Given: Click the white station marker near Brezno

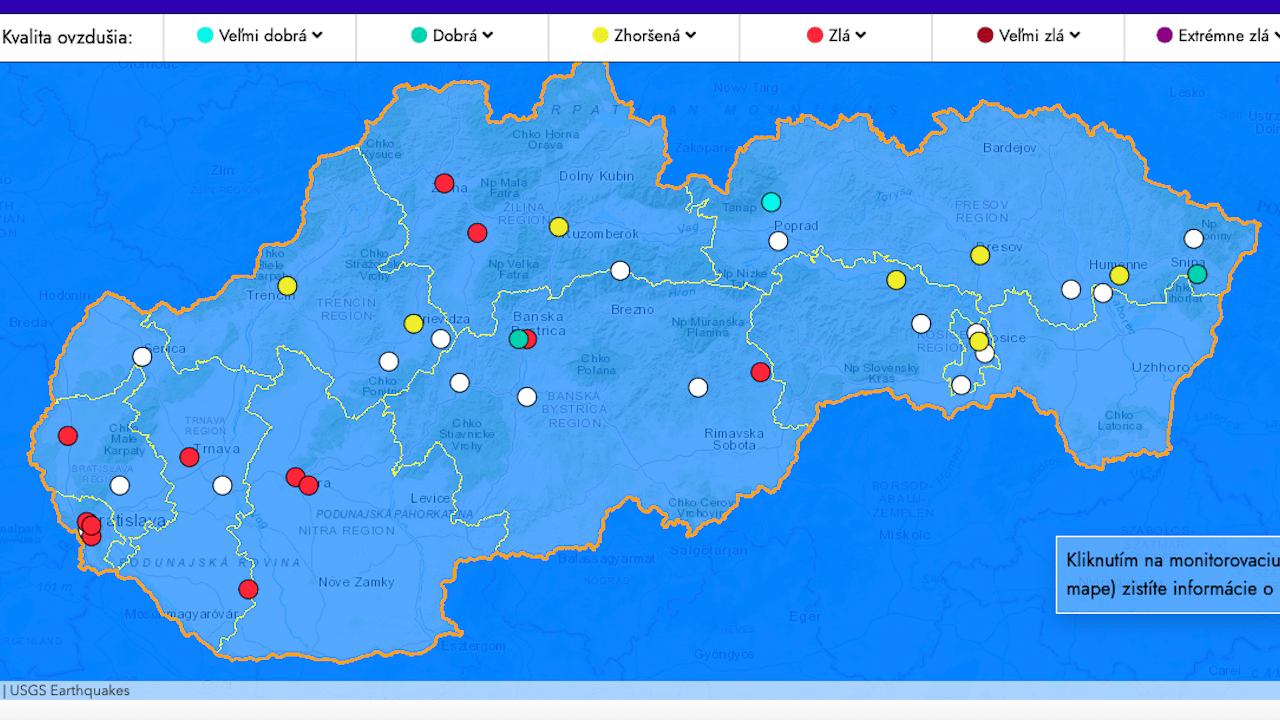Looking at the screenshot, I should (x=620, y=270).
